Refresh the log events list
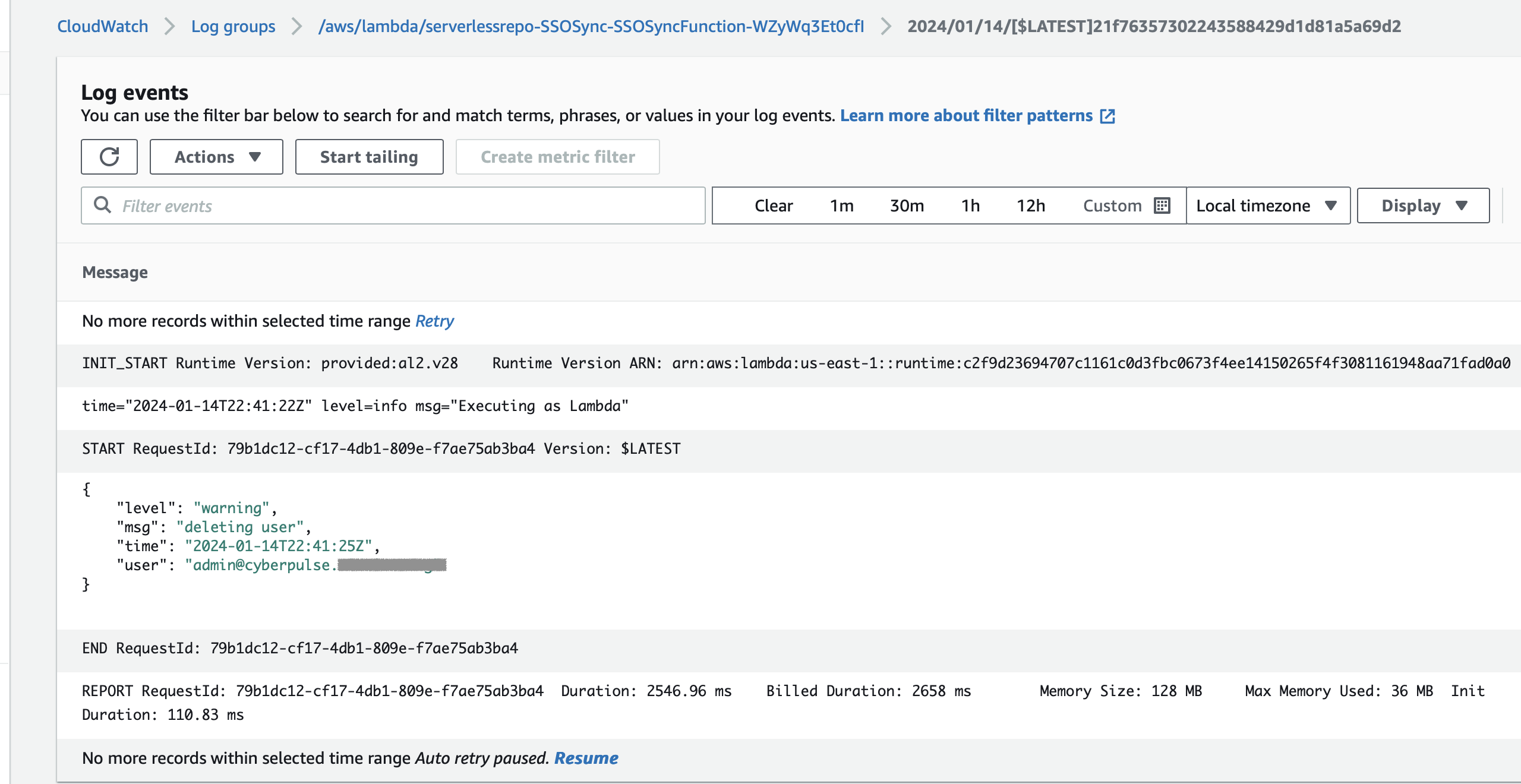1521x784 pixels. pos(109,156)
